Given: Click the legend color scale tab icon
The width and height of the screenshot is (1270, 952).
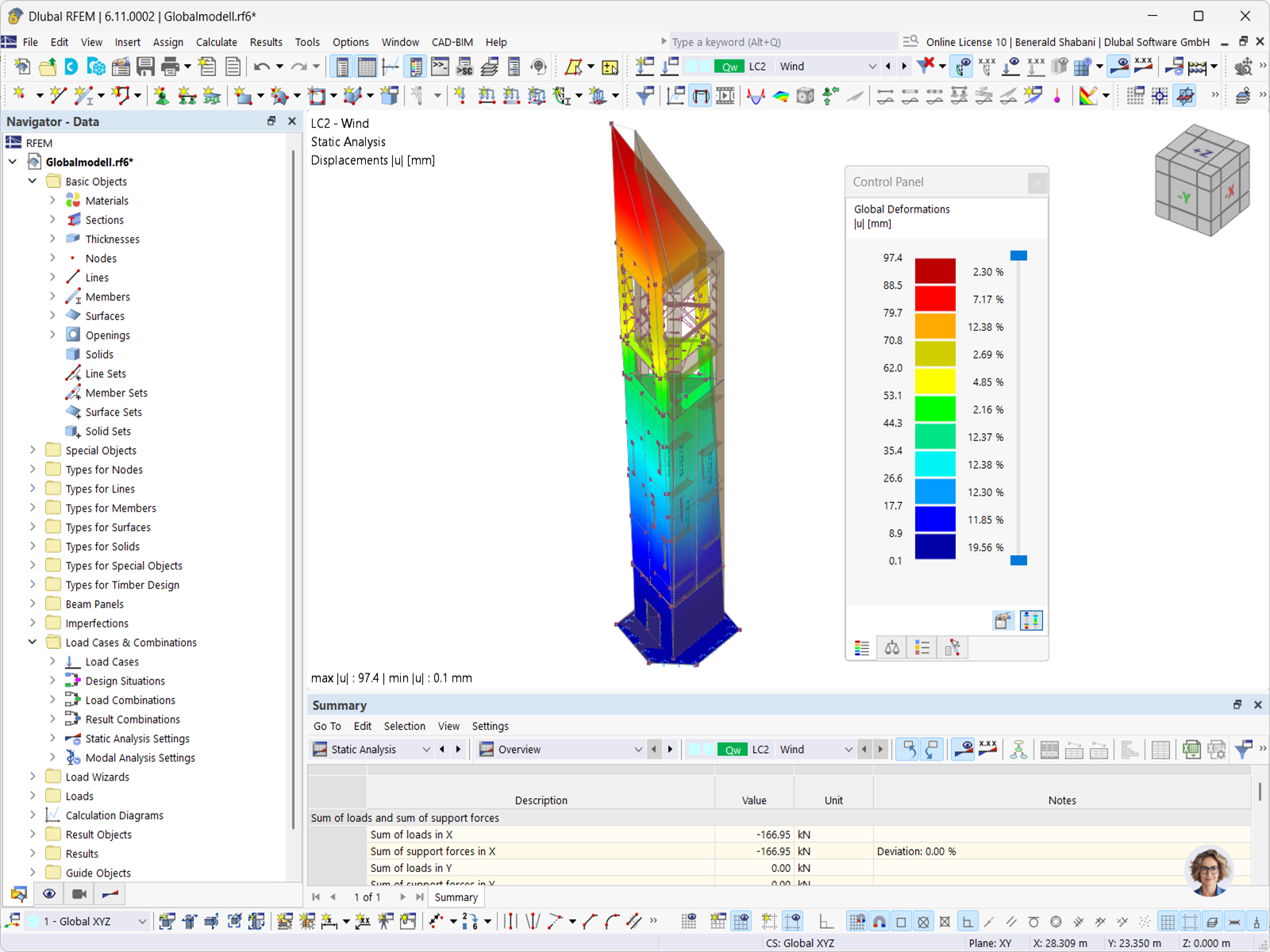Looking at the screenshot, I should [862, 648].
